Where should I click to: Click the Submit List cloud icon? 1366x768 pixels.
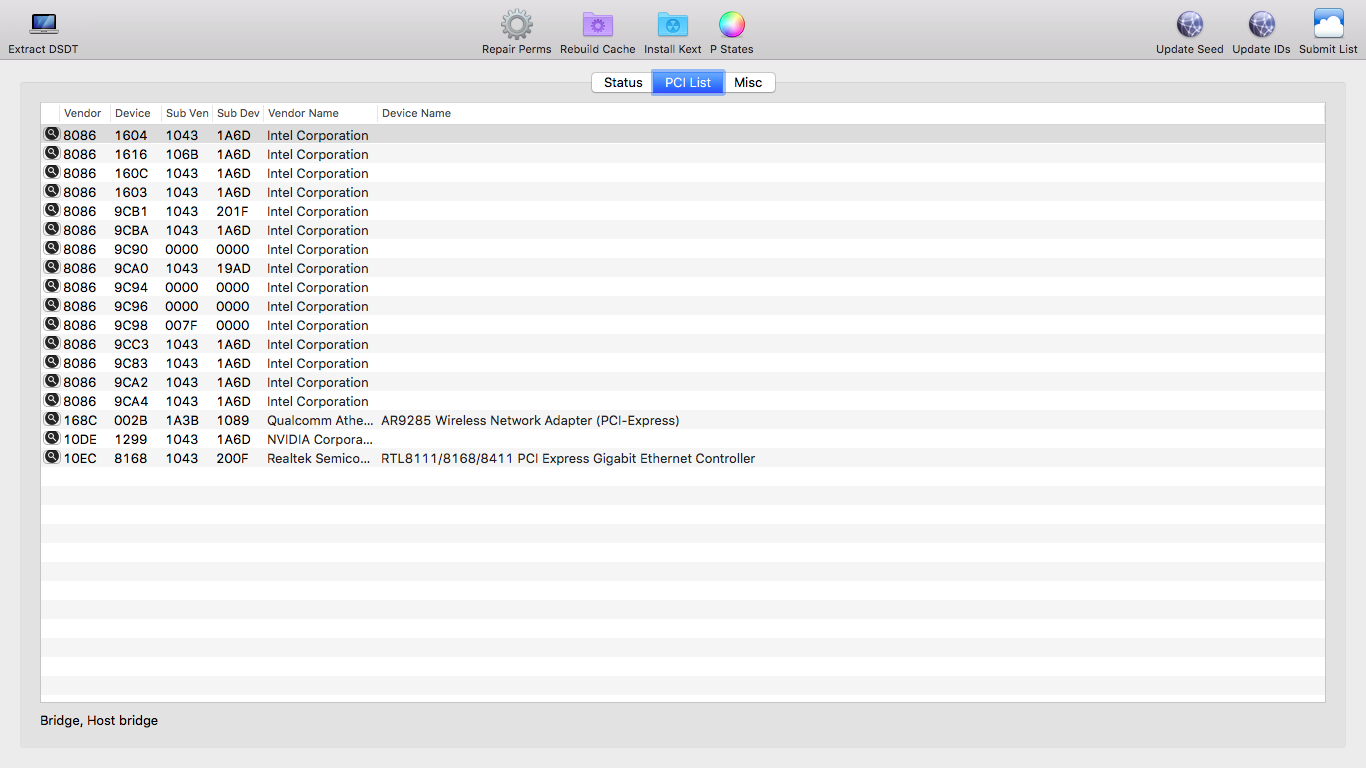click(1328, 25)
